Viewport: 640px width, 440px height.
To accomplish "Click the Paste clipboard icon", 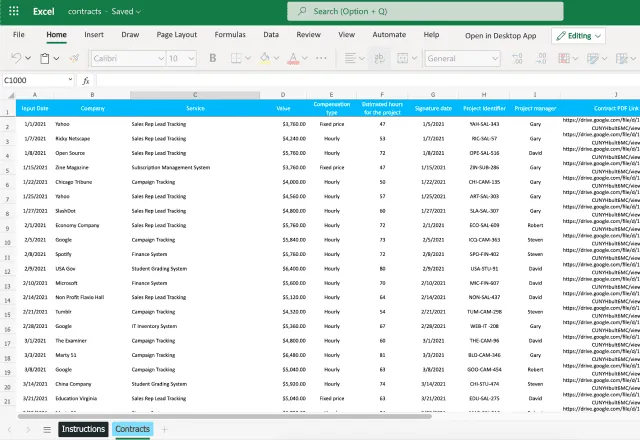I will 44,58.
